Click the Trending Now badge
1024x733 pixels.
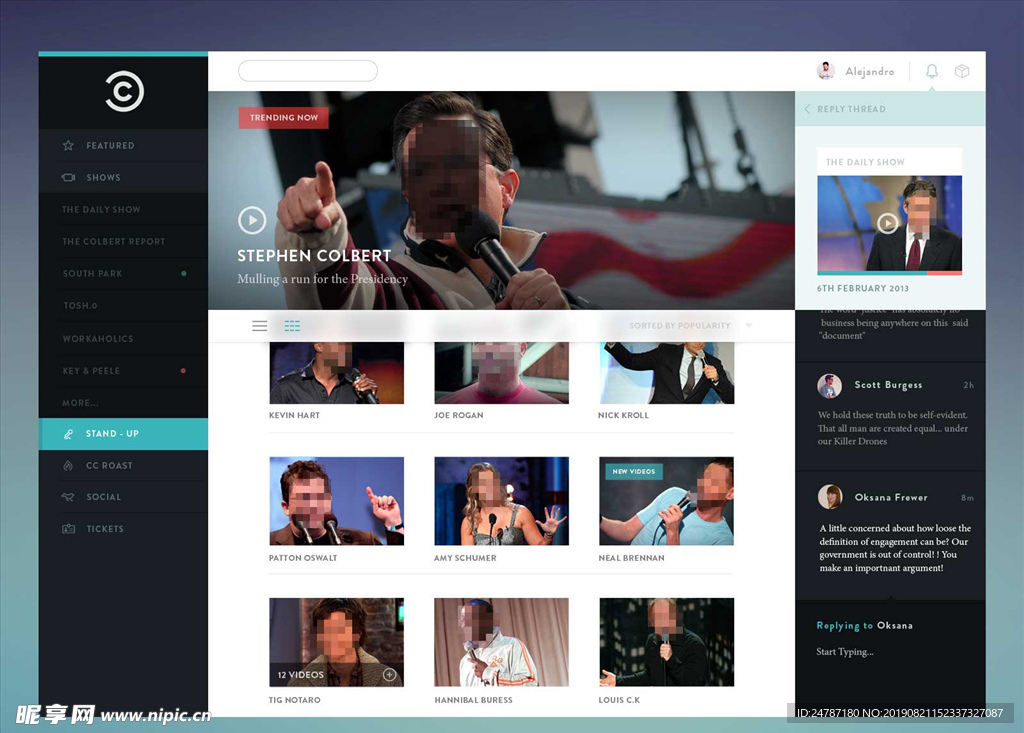[283, 118]
